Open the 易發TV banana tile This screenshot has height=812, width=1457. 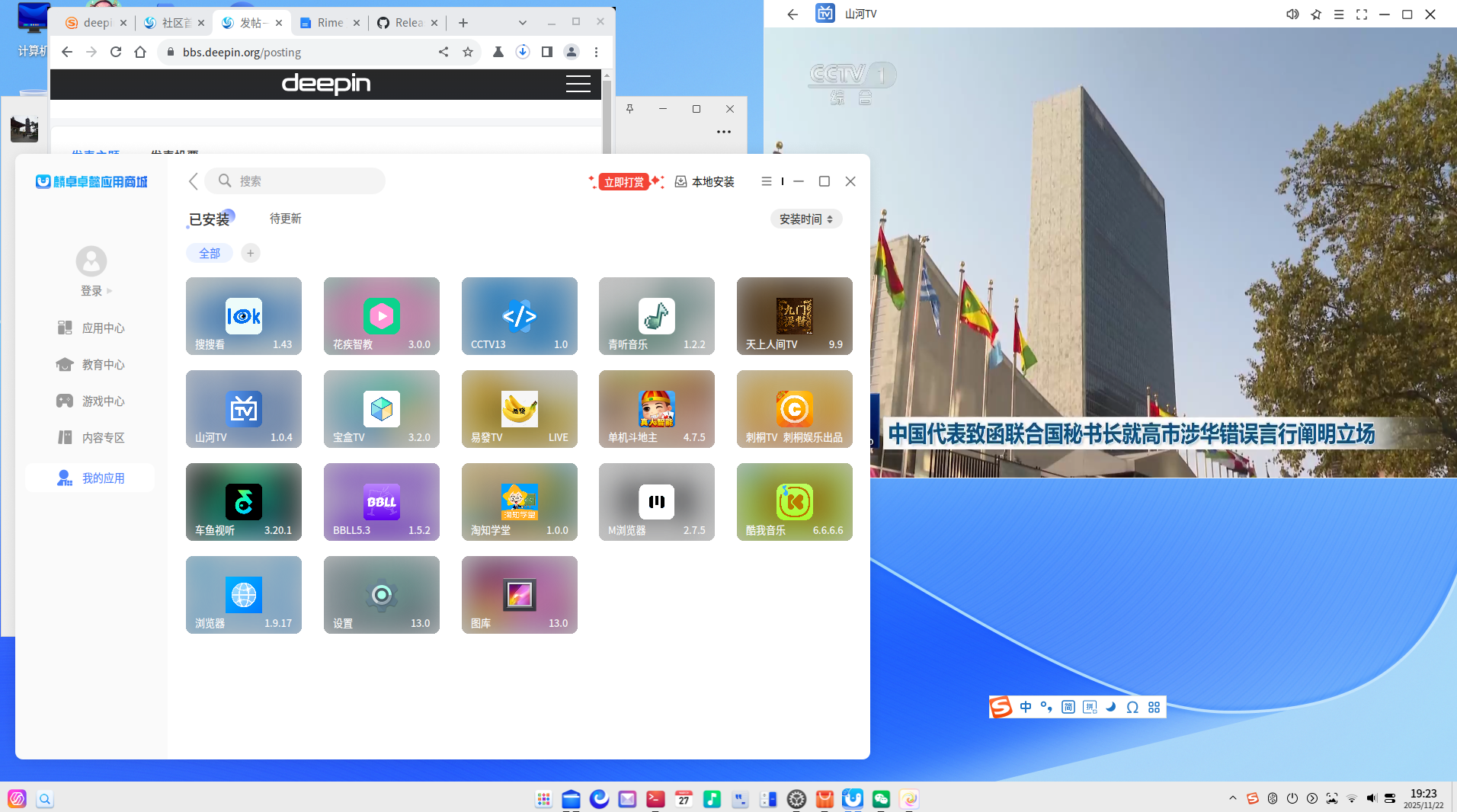pyautogui.click(x=520, y=409)
